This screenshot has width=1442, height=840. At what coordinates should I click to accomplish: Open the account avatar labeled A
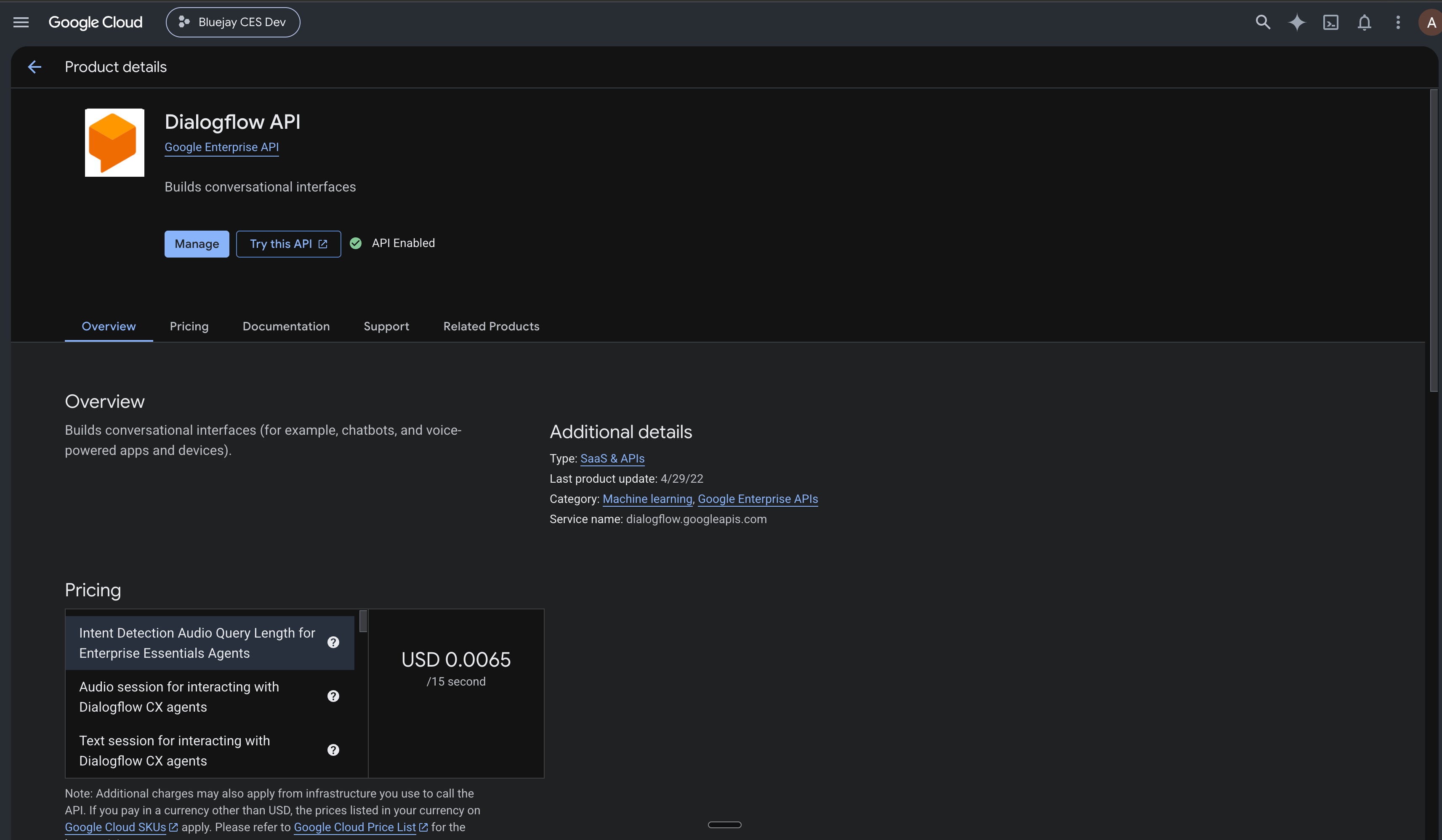(x=1430, y=22)
